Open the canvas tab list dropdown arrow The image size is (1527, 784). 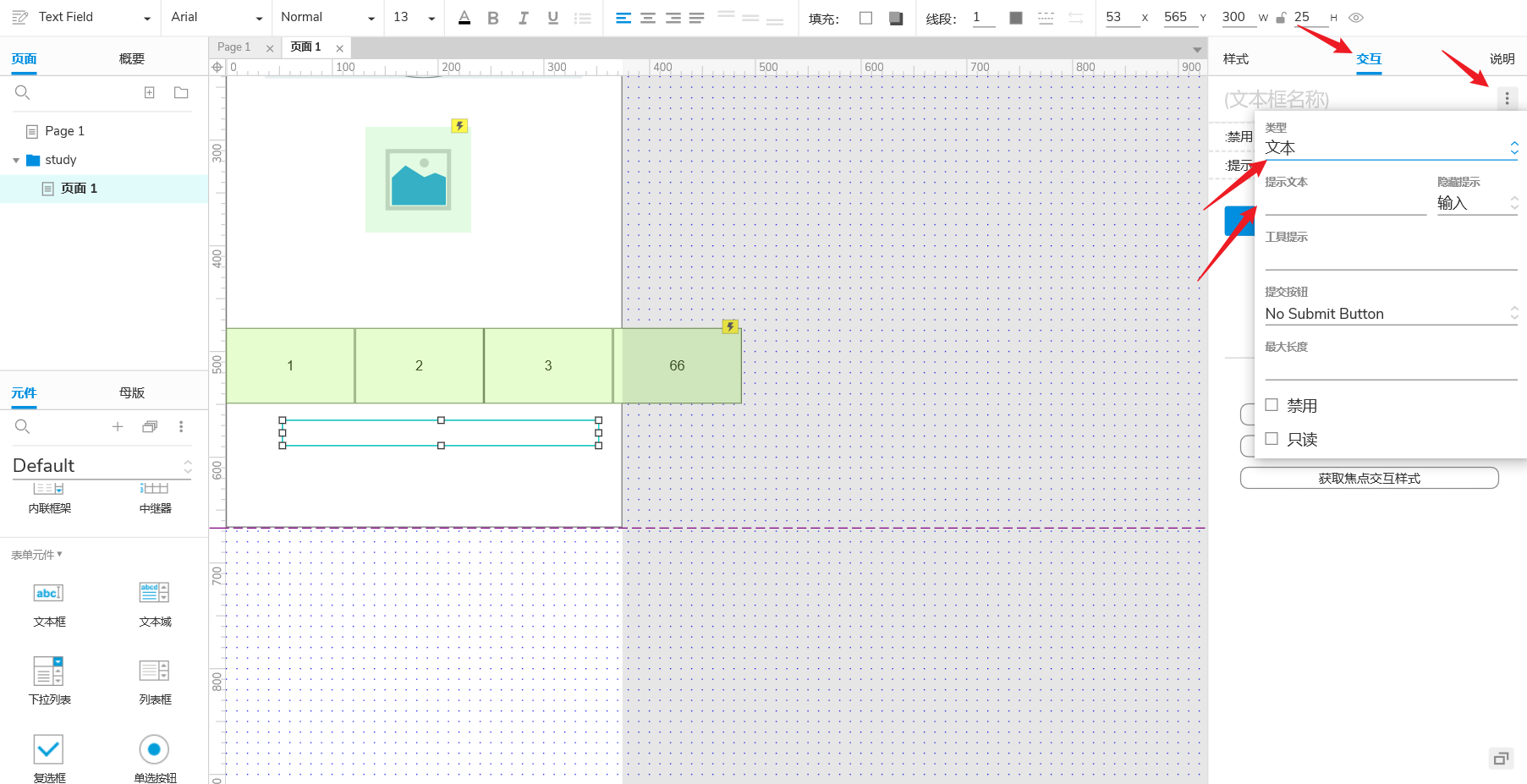pos(1197,49)
